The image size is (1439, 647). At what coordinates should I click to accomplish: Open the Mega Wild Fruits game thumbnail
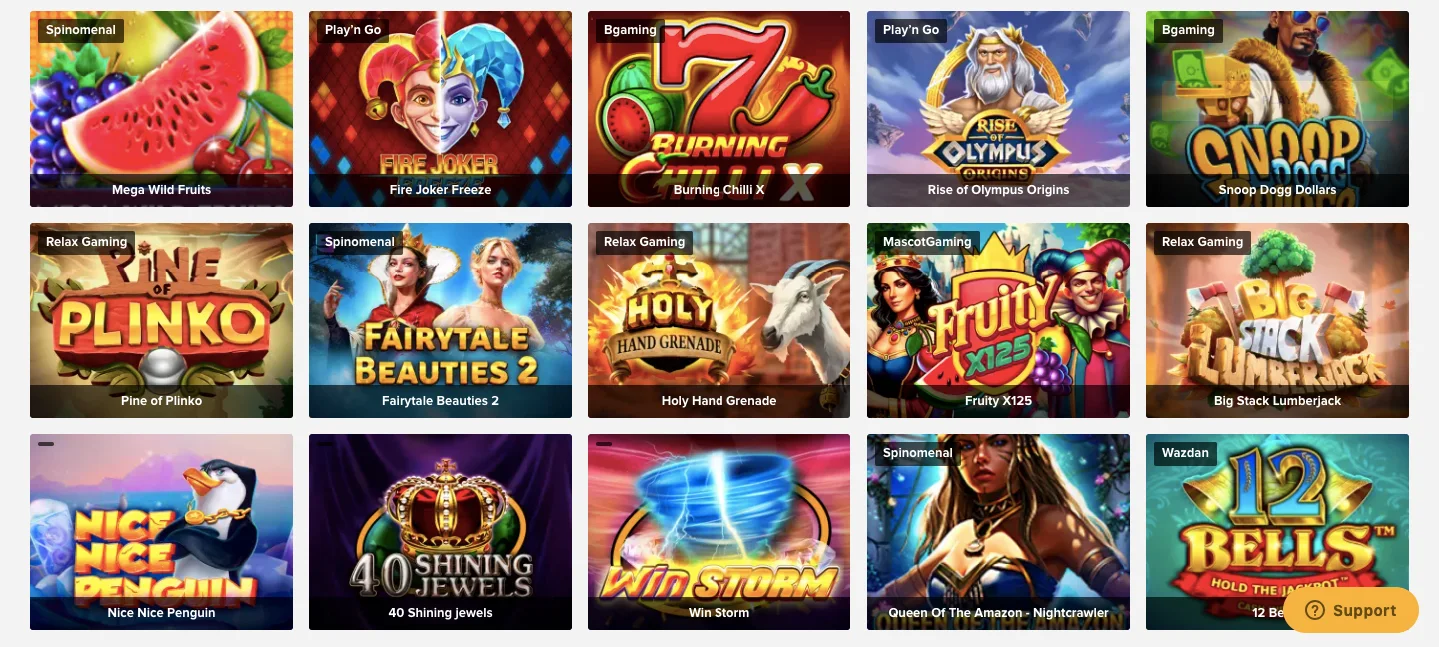[161, 109]
